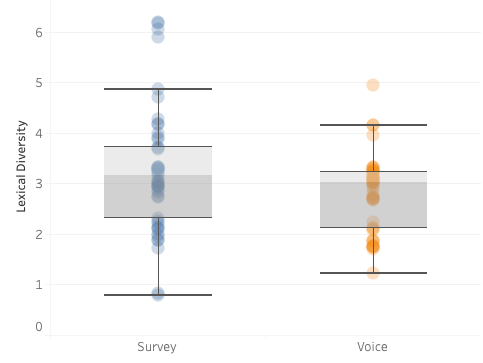483x363 pixels.
Task: Select the axis tick label 3
Action: tap(39, 184)
